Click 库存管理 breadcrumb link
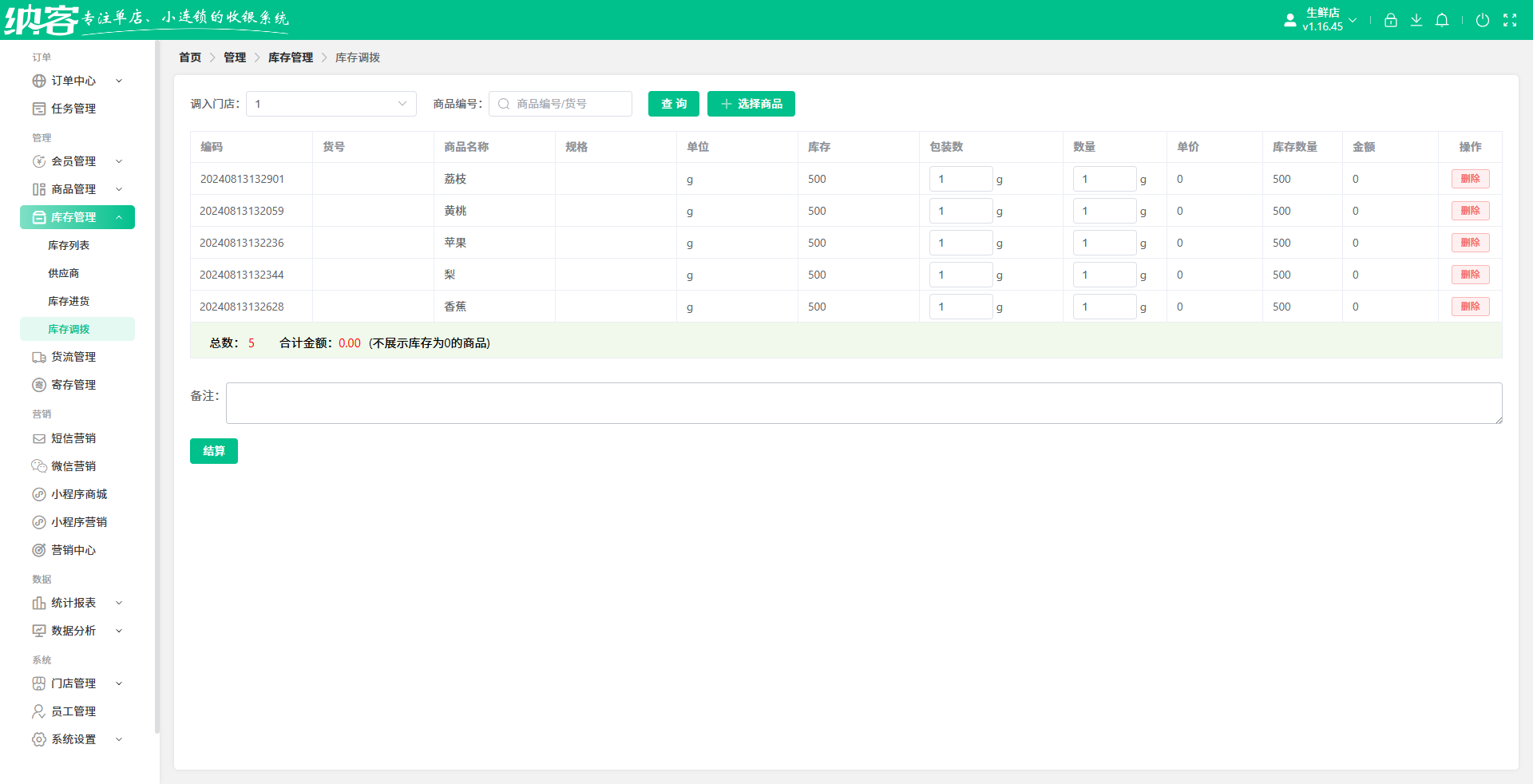 point(291,57)
